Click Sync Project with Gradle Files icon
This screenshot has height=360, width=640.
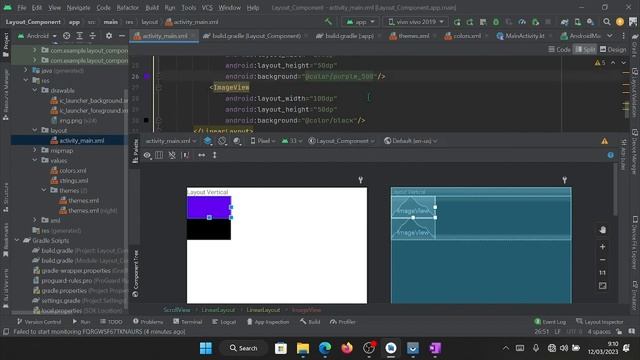coord(564,22)
